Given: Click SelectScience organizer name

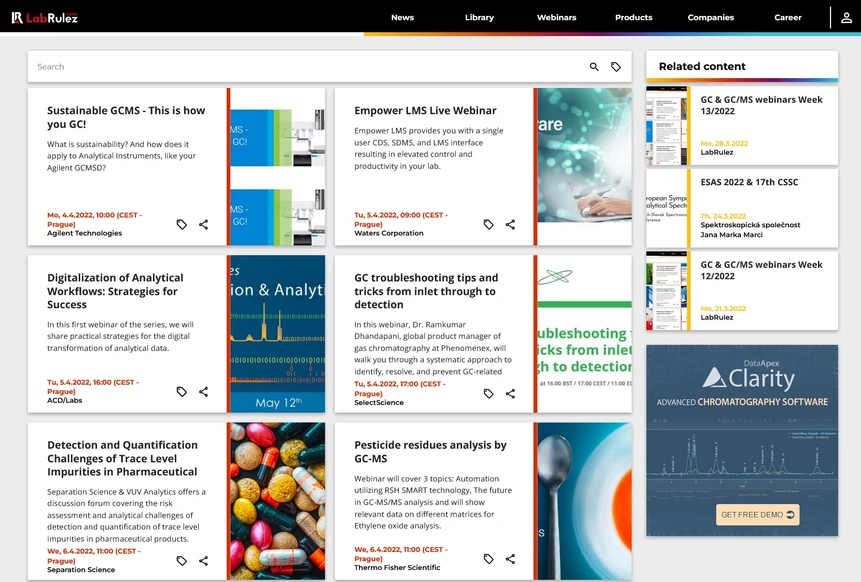Looking at the screenshot, I should click(x=379, y=402).
